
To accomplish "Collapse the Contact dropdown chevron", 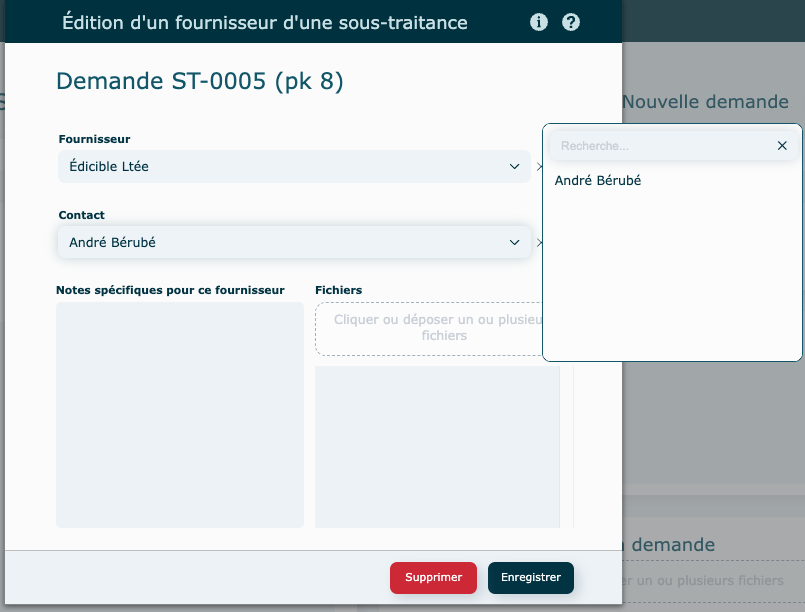I will coord(515,242).
